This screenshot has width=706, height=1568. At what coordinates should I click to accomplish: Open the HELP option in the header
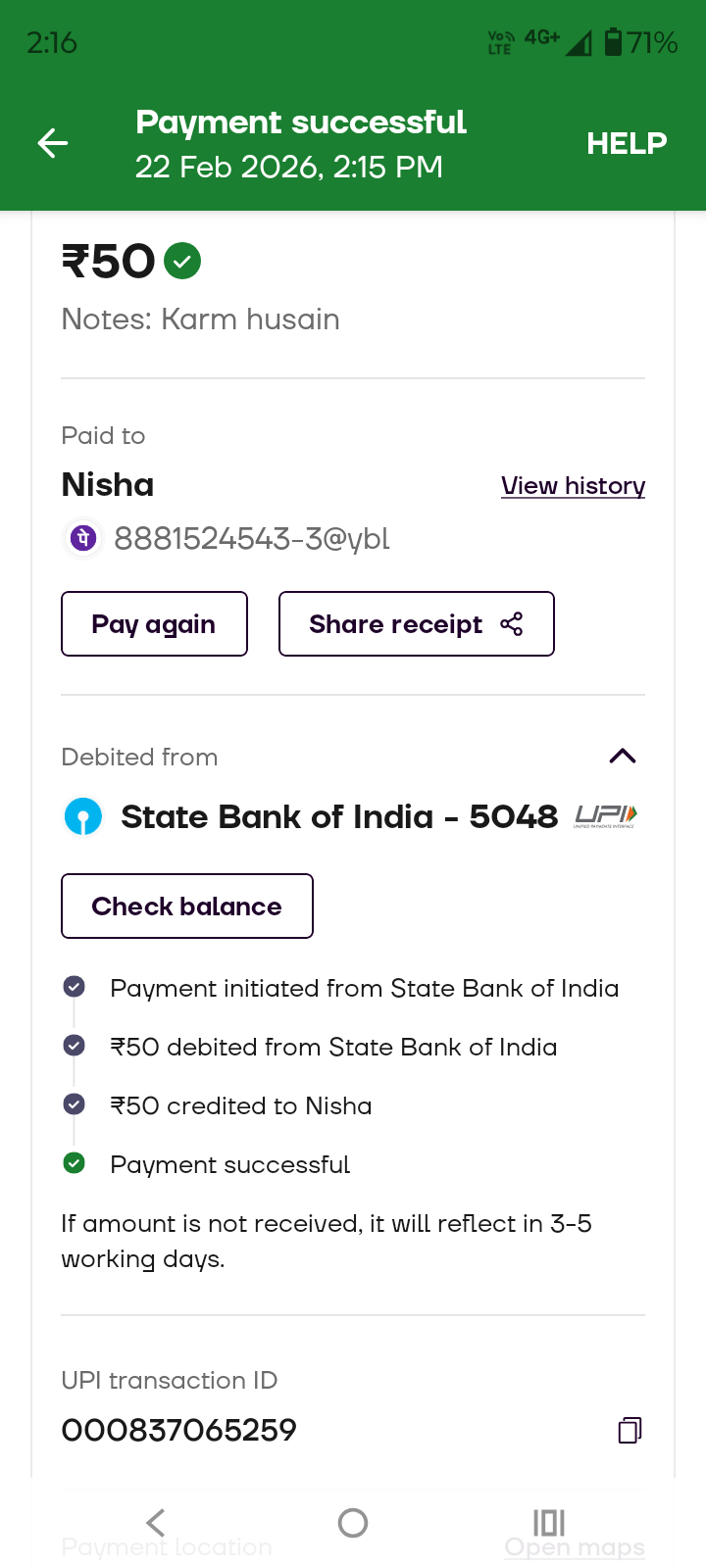click(627, 144)
